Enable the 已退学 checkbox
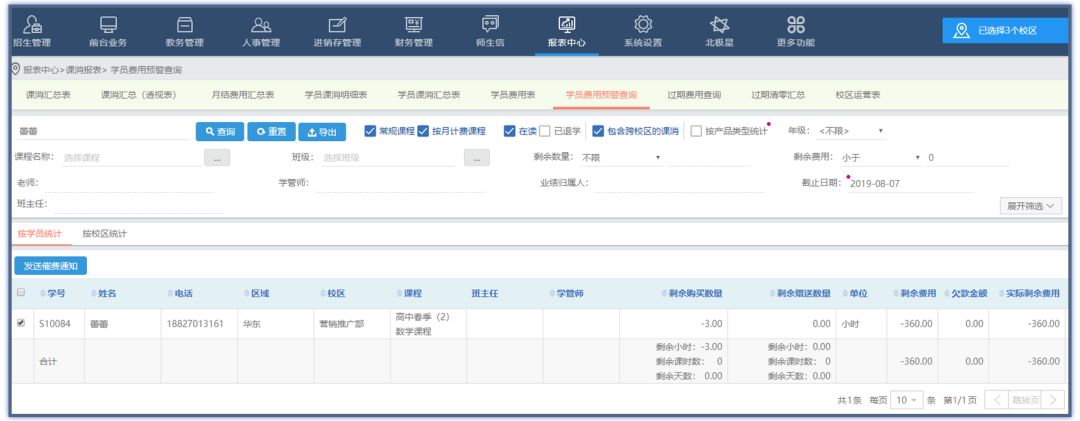The height and width of the screenshot is (421, 1080). point(545,131)
